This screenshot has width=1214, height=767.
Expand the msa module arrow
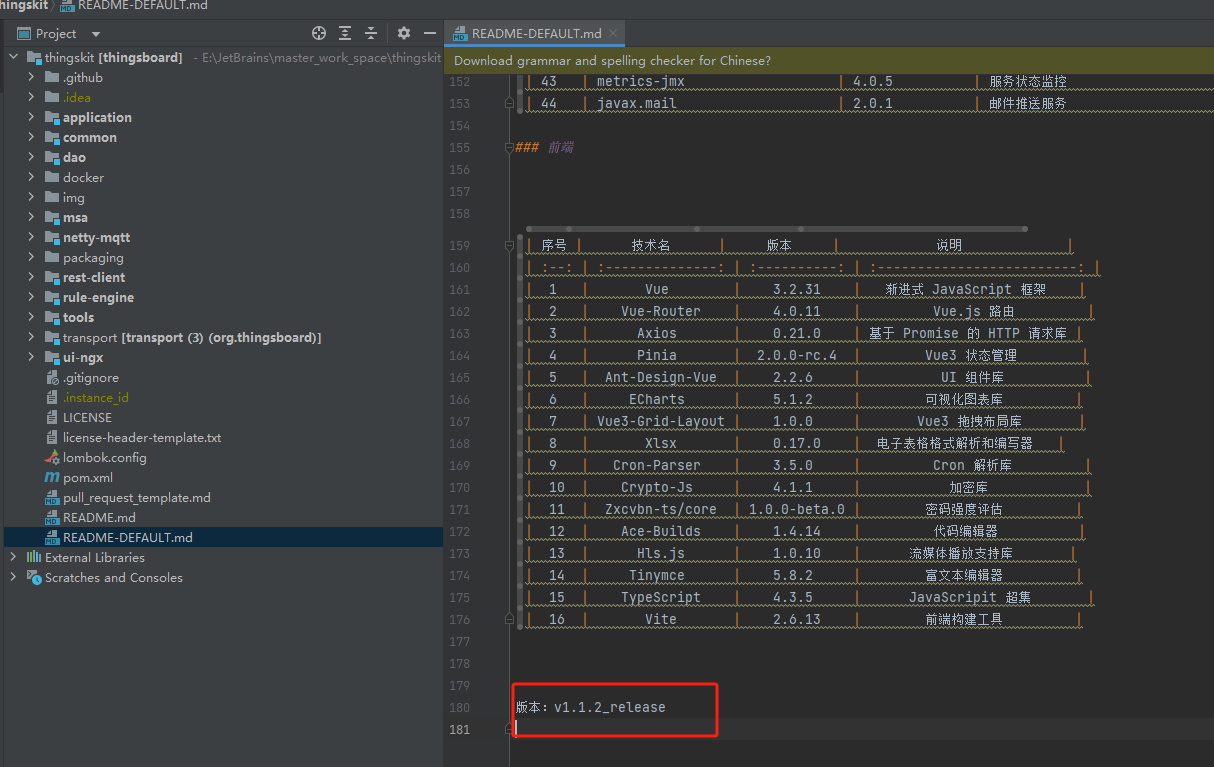point(32,217)
